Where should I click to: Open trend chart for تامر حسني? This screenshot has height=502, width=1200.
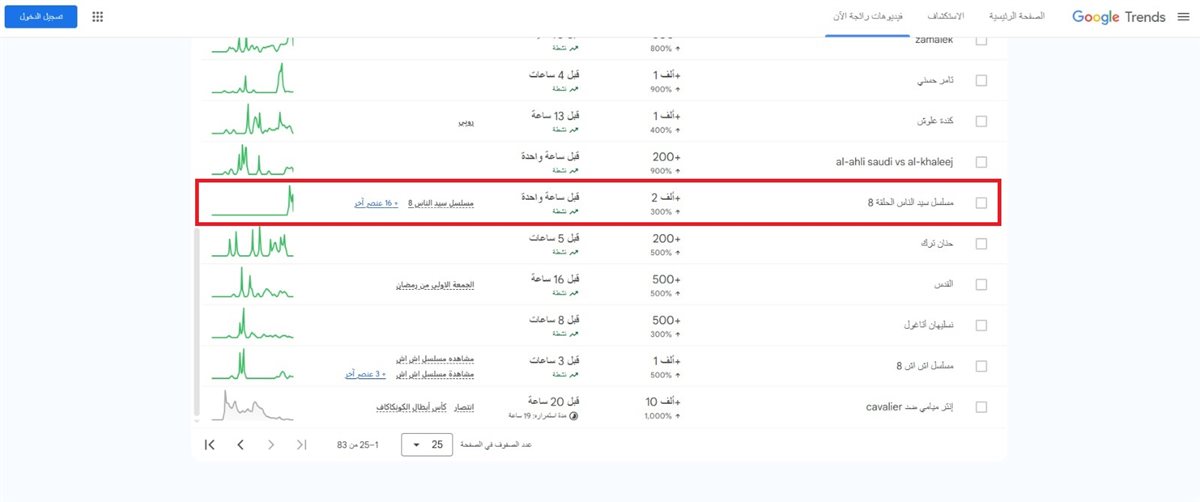255,80
